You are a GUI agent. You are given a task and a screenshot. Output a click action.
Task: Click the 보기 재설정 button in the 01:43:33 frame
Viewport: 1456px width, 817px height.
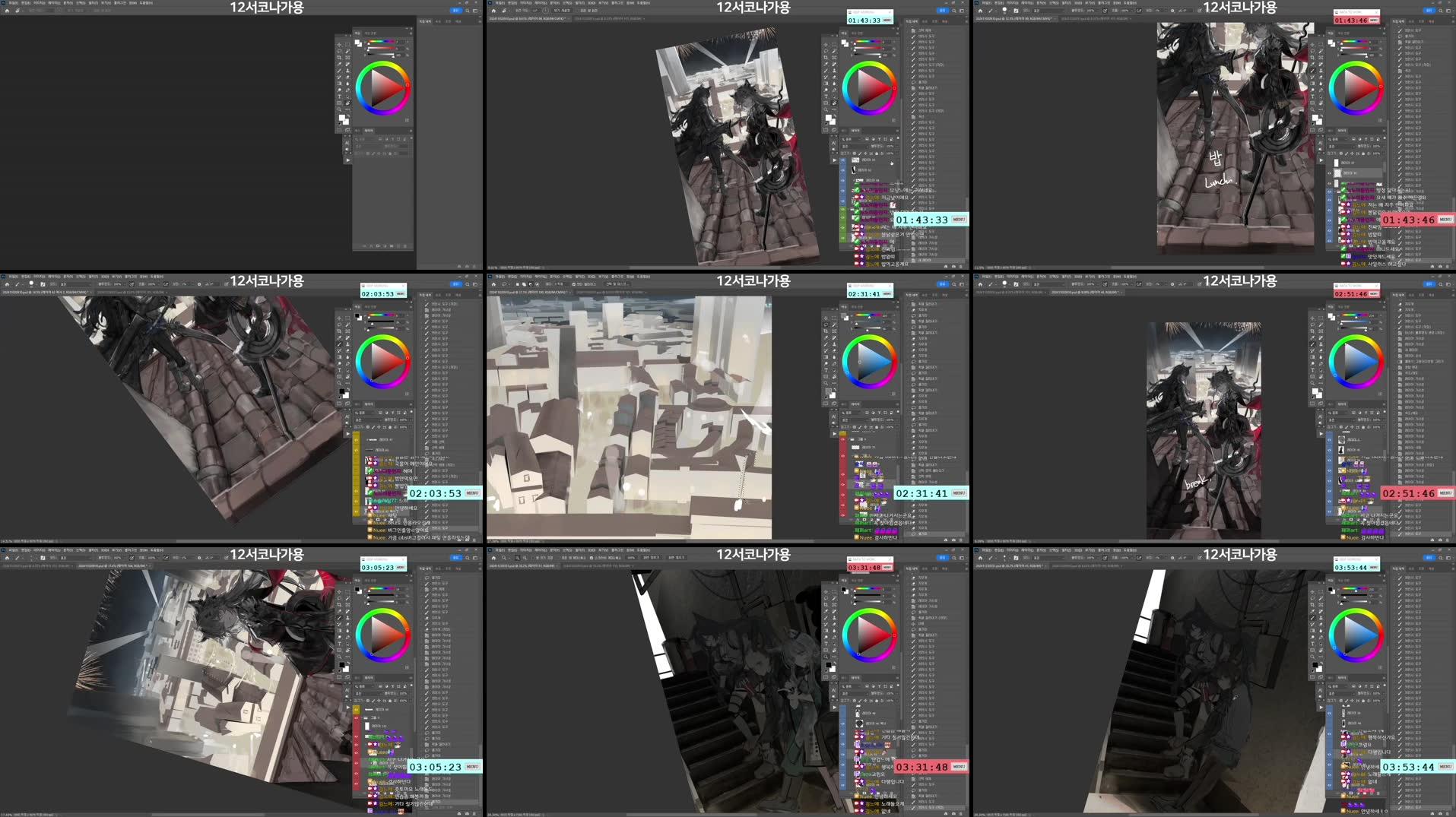pos(562,11)
